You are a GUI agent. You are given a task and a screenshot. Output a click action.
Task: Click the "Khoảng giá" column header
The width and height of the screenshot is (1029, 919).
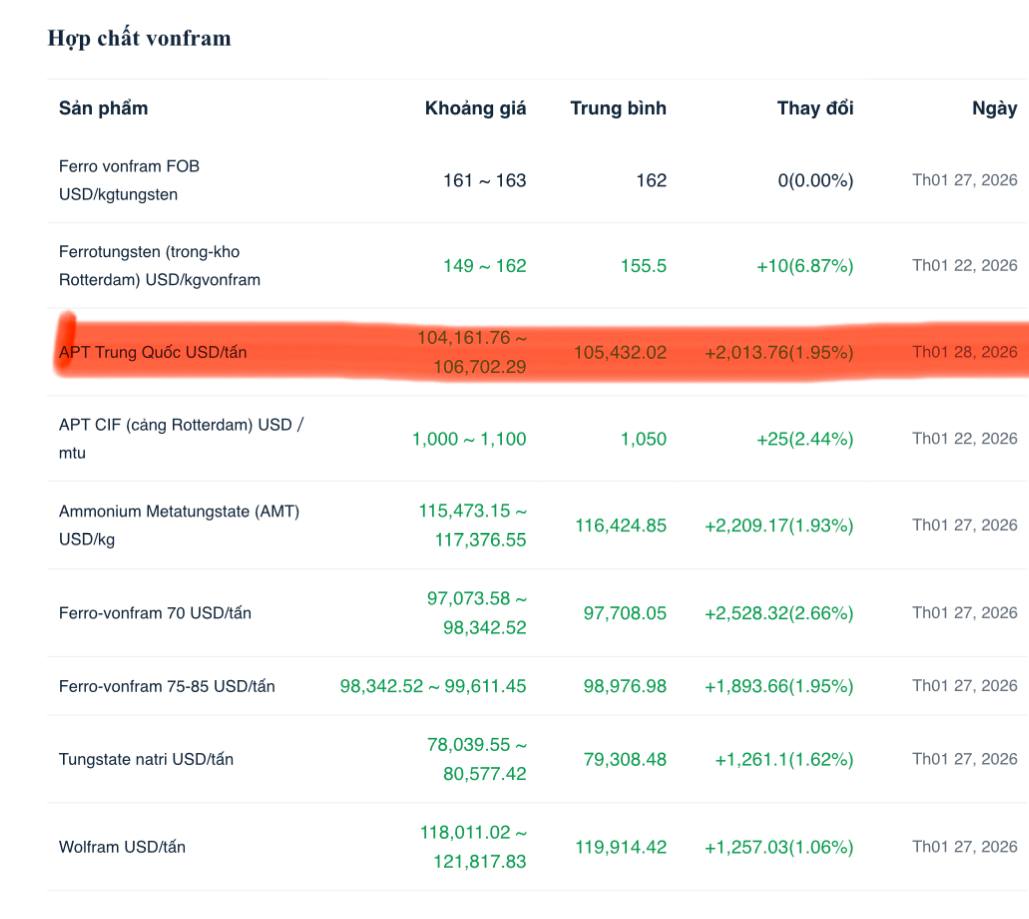click(475, 108)
